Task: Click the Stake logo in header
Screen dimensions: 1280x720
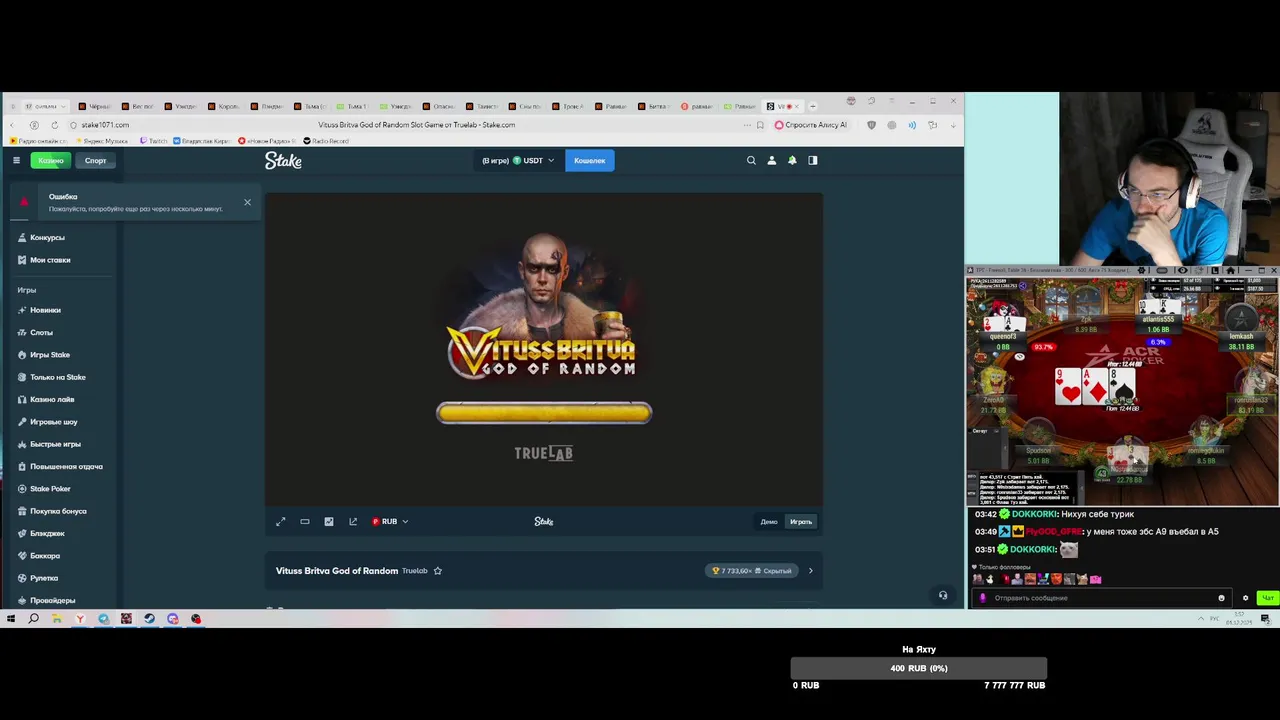Action: click(x=283, y=160)
